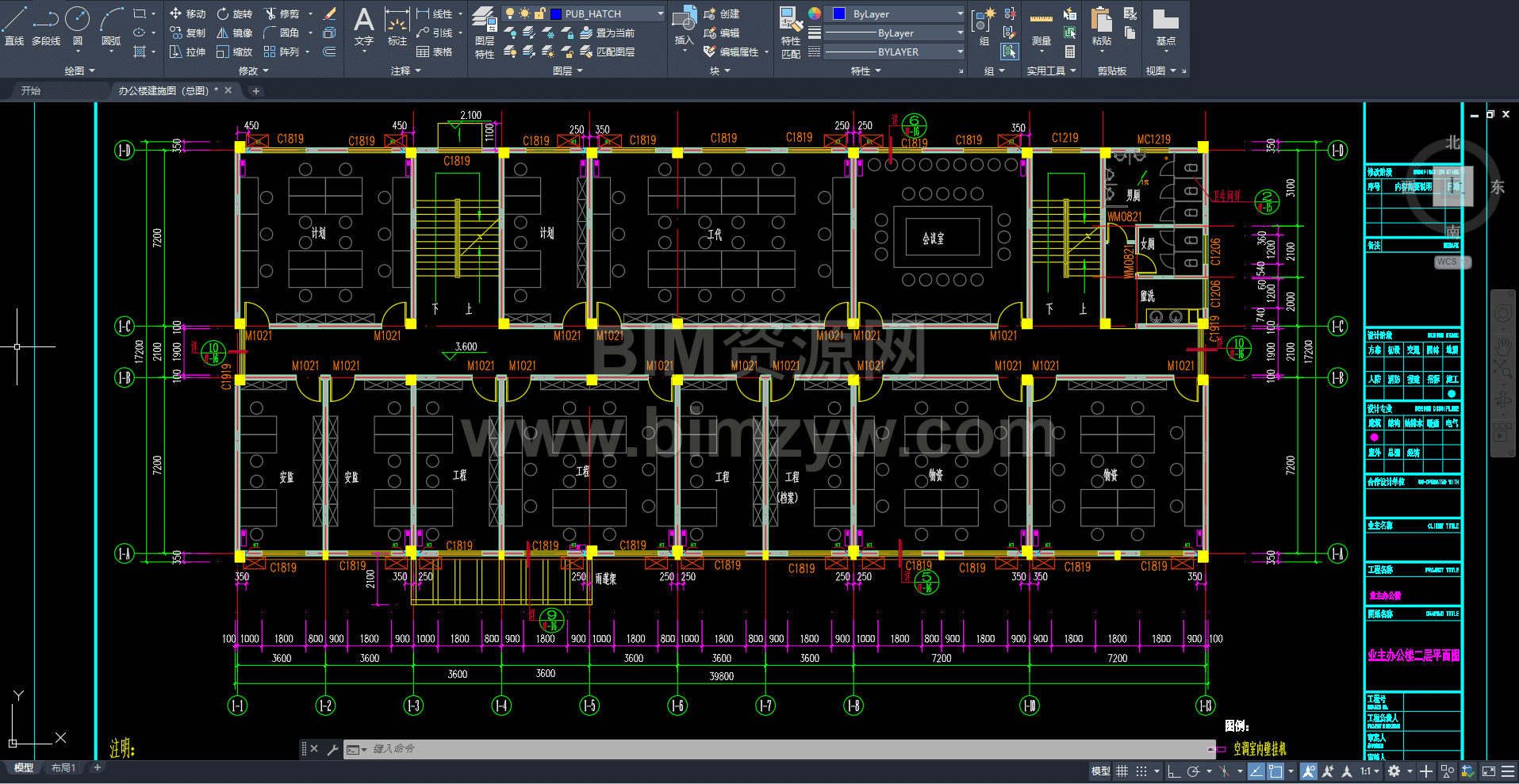The height and width of the screenshot is (784, 1519).
Task: Open the 图层特性 layer properties panel
Action: [484, 32]
